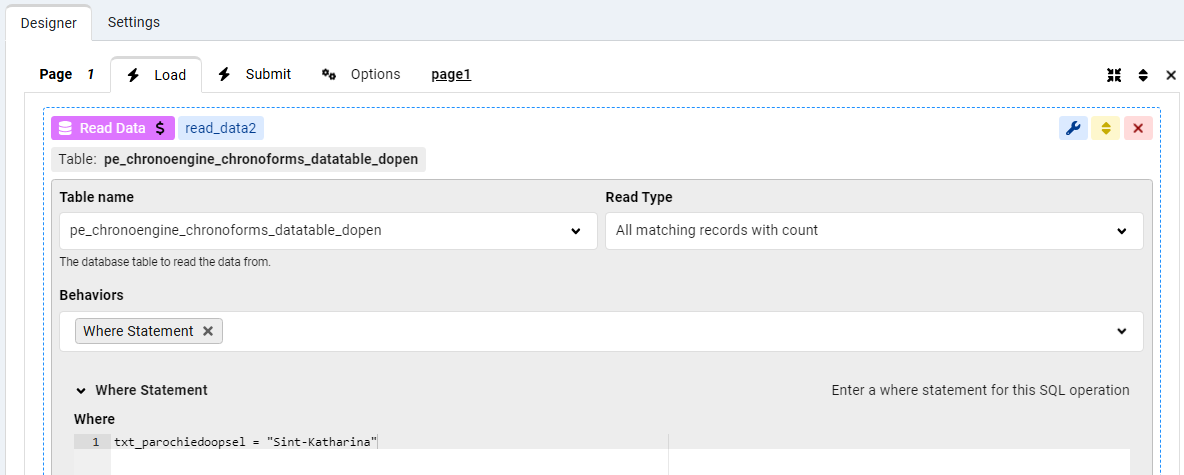Screen dimensions: 1184x475
Task: Click the compress page icon at top right
Action: coord(1114,75)
